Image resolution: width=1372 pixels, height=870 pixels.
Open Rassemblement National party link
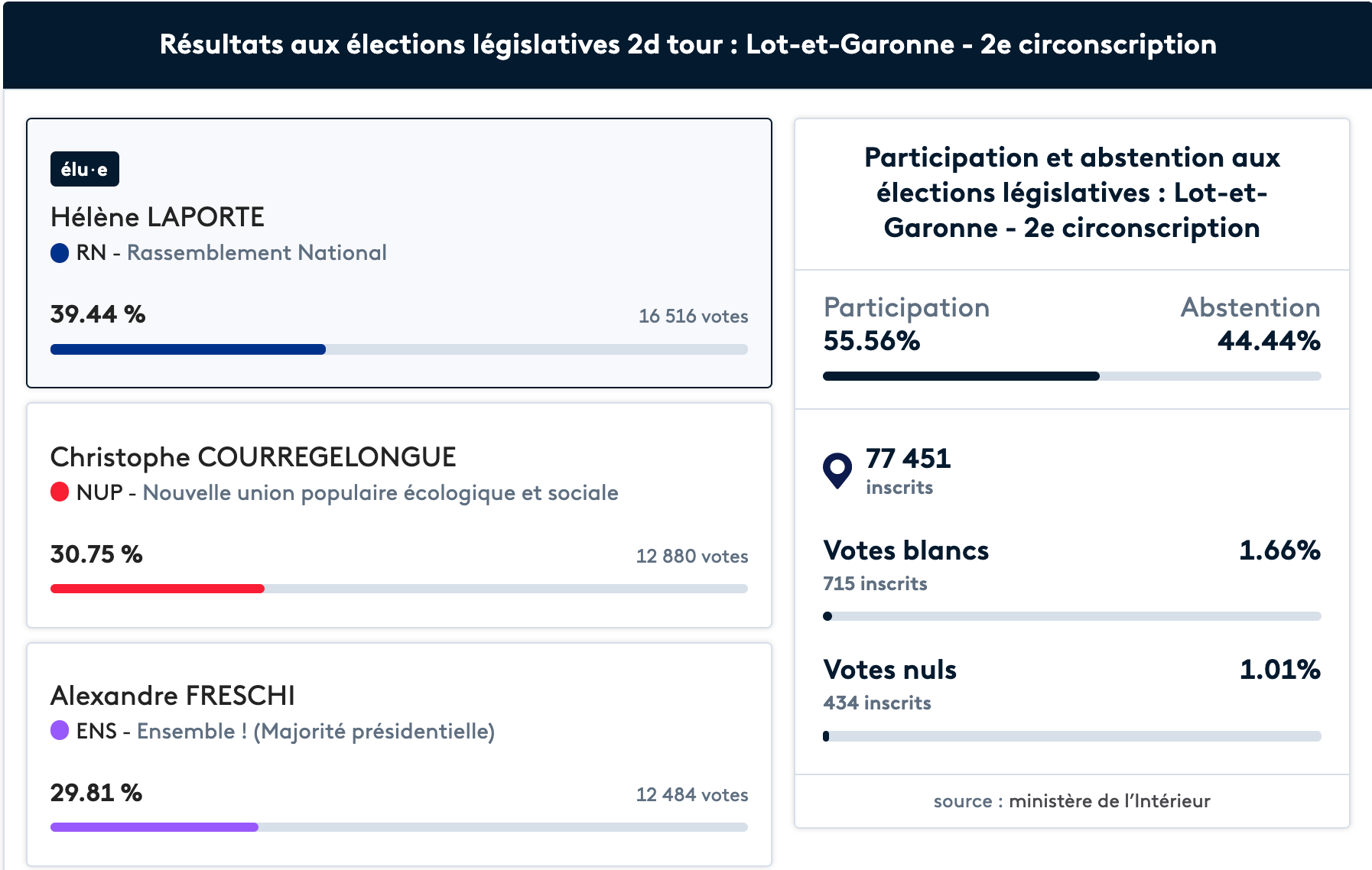[256, 253]
